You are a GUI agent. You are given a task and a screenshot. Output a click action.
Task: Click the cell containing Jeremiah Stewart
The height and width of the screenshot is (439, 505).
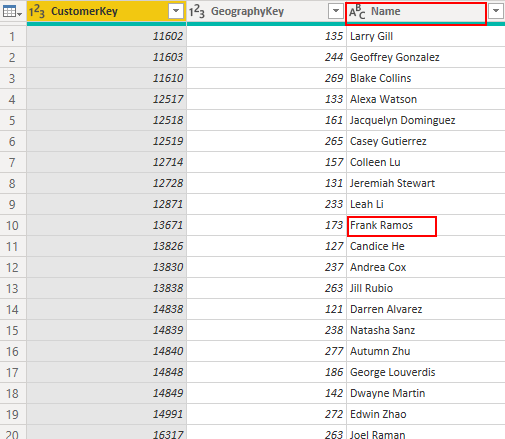point(426,183)
